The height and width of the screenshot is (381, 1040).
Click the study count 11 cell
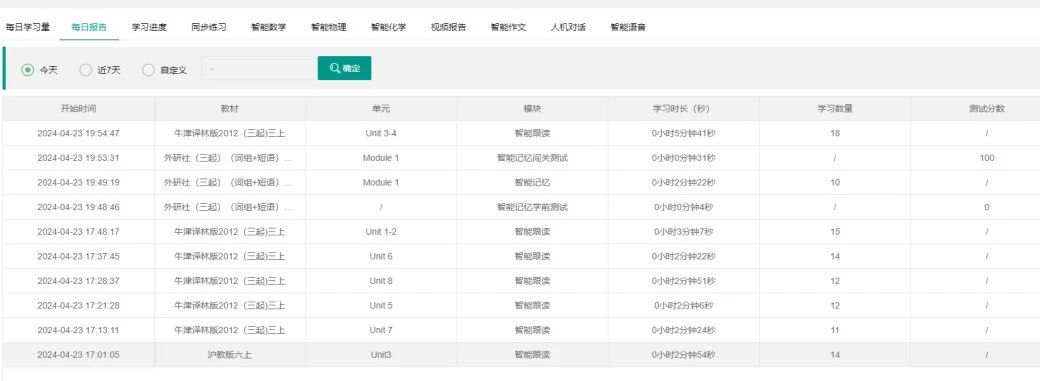(x=834, y=330)
